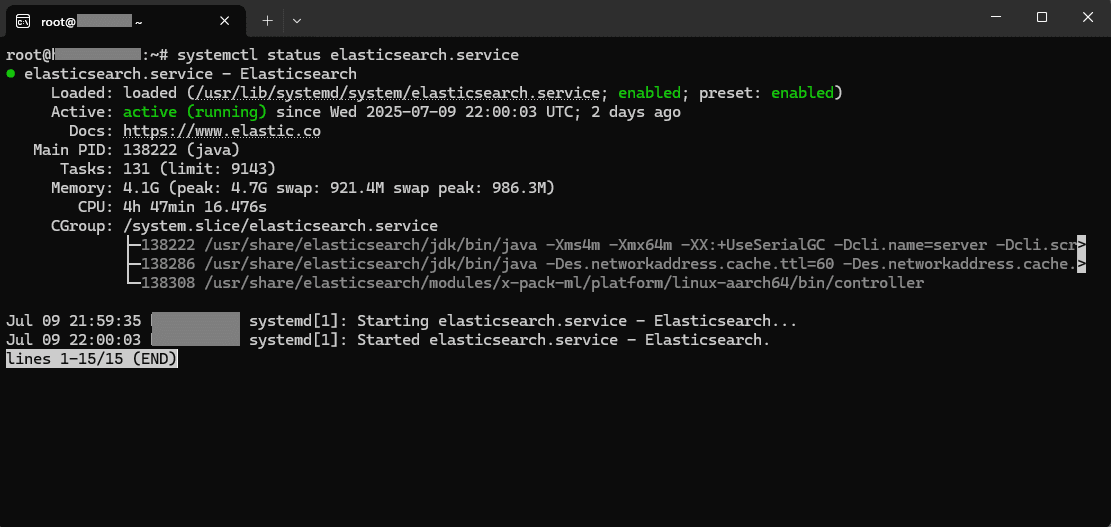Screen dimensions: 1111x527
Task: Click the "lines 1-15/15 (END)" pager indicator
Action: pos(91,359)
